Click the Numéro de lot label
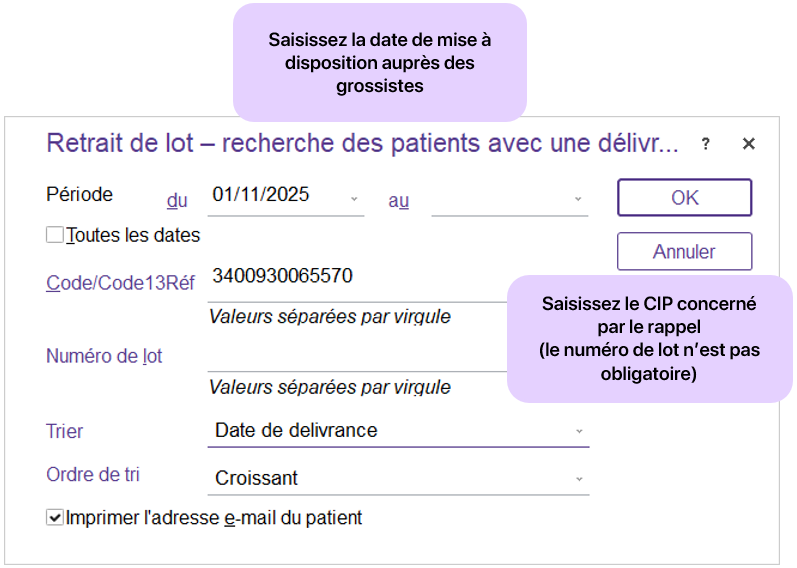Image resolution: width=797 pixels, height=568 pixels. [x=104, y=356]
